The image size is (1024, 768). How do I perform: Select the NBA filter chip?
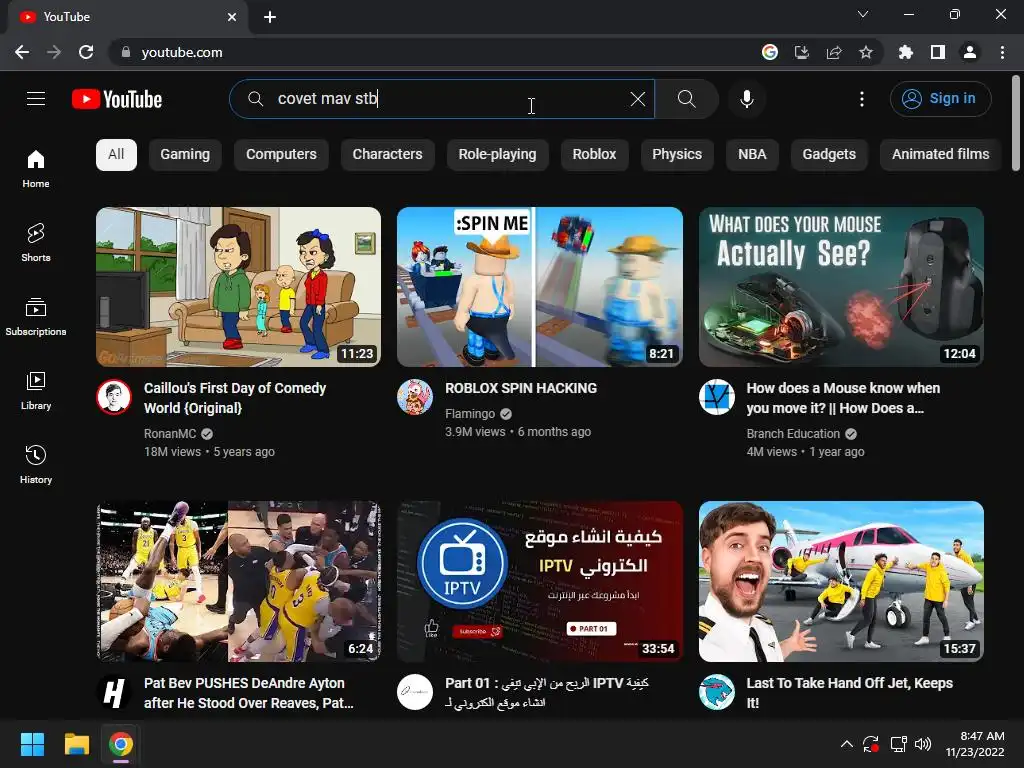[x=752, y=155]
